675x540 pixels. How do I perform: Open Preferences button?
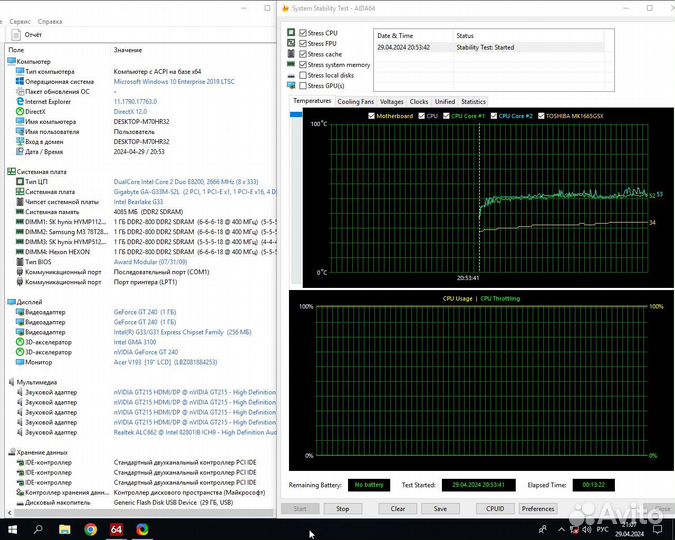pos(538,509)
